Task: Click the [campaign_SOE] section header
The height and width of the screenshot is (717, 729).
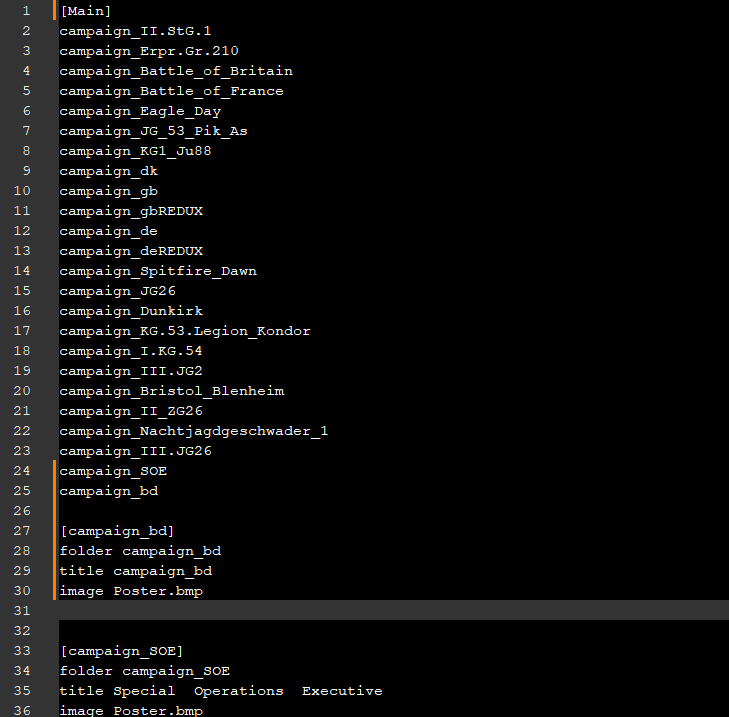Action: (122, 651)
